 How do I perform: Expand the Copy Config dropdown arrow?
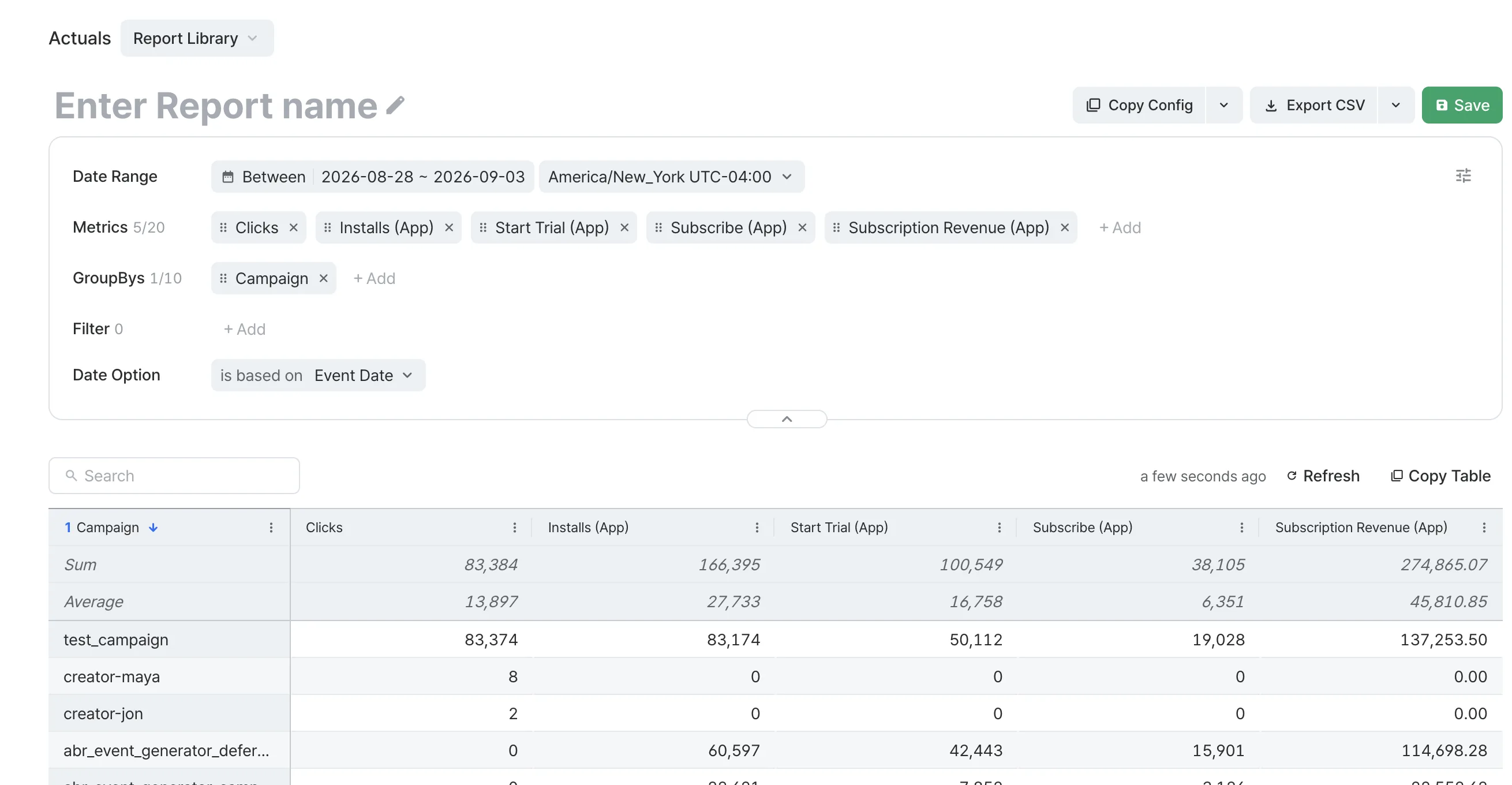[x=1223, y=105]
